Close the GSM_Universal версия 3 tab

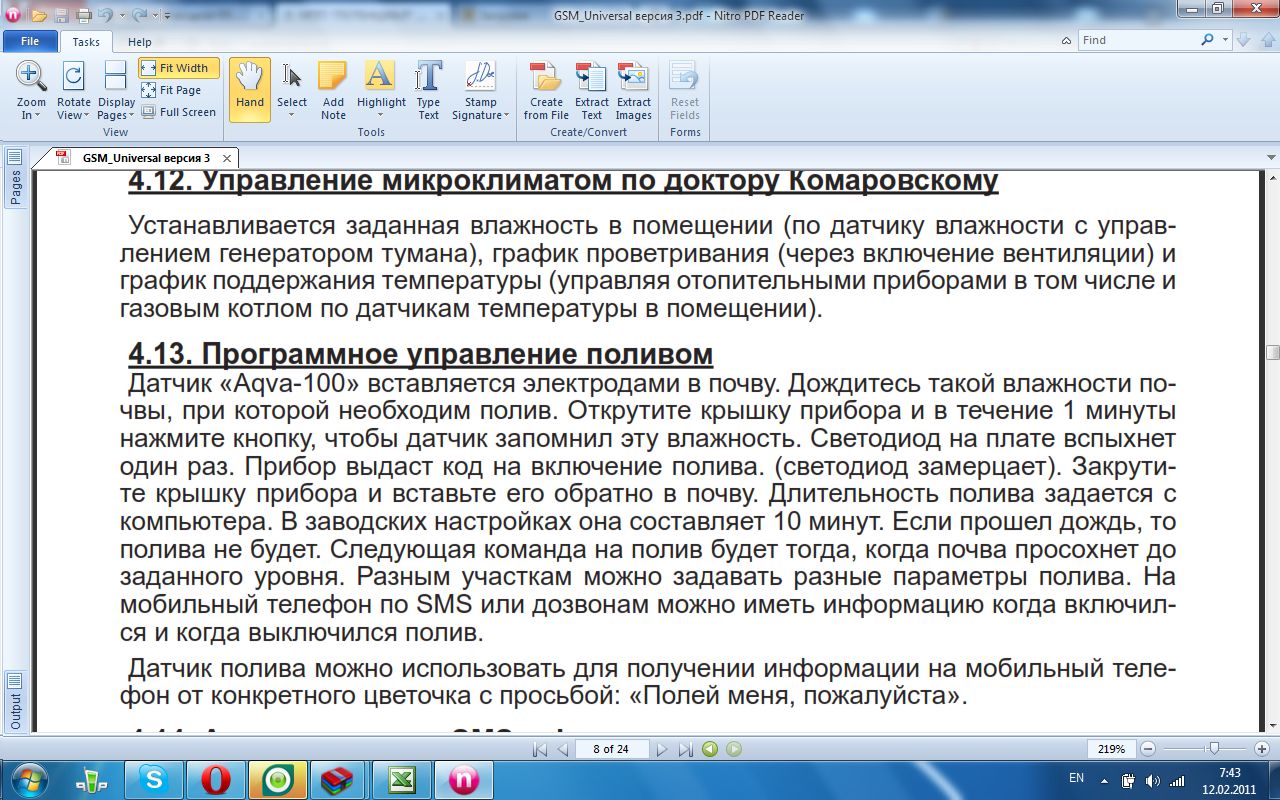227,158
